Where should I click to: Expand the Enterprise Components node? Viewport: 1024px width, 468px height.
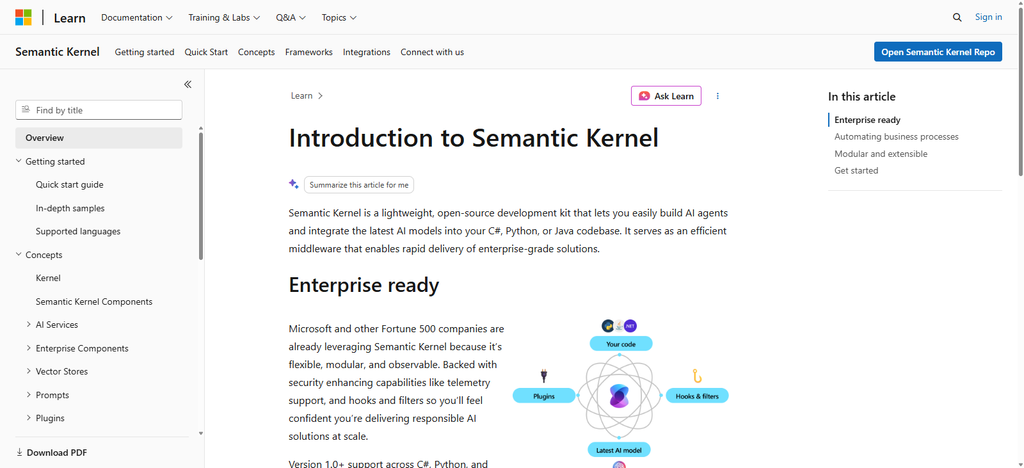[29, 348]
